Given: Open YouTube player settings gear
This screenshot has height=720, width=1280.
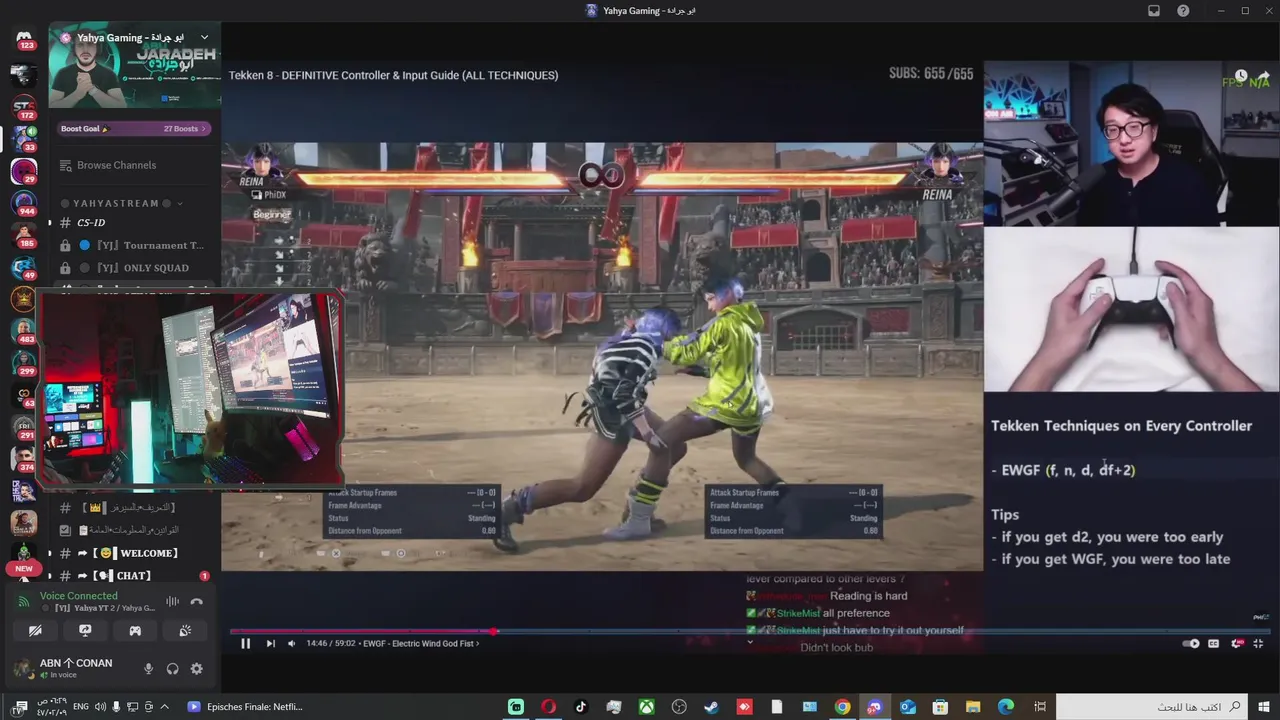Looking at the screenshot, I should pos(1236,643).
